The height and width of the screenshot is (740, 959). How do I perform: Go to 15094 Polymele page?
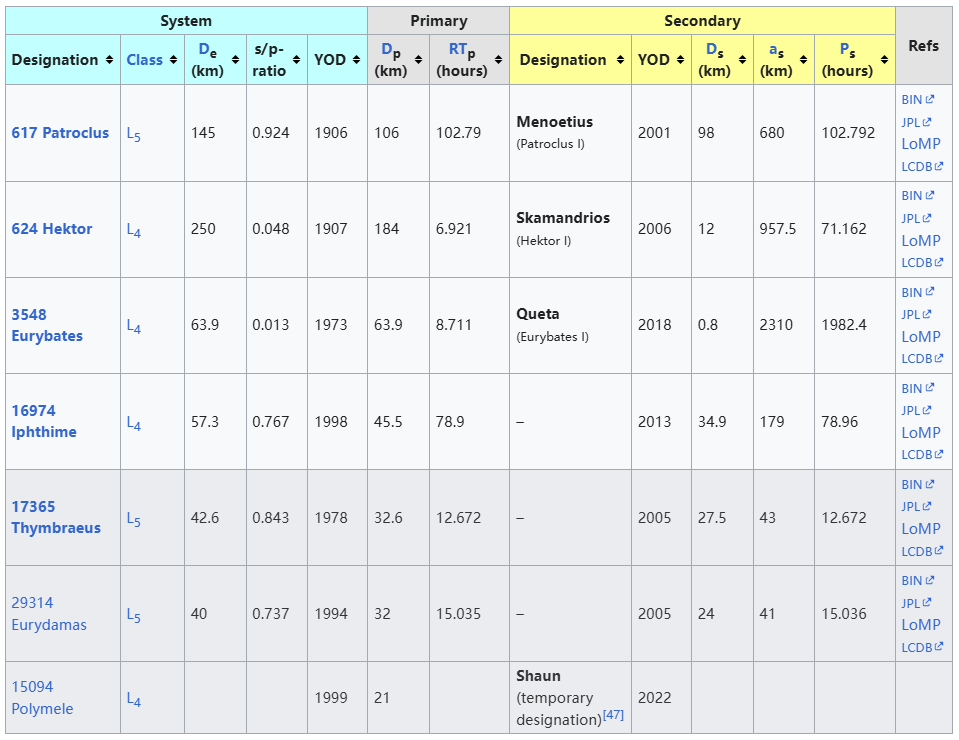(x=42, y=698)
